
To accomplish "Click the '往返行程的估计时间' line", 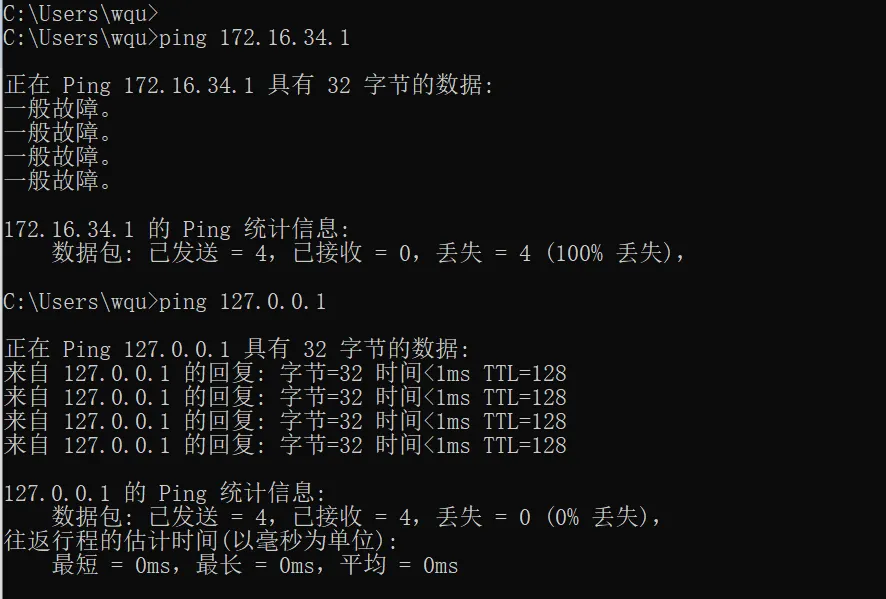I will 201,541.
